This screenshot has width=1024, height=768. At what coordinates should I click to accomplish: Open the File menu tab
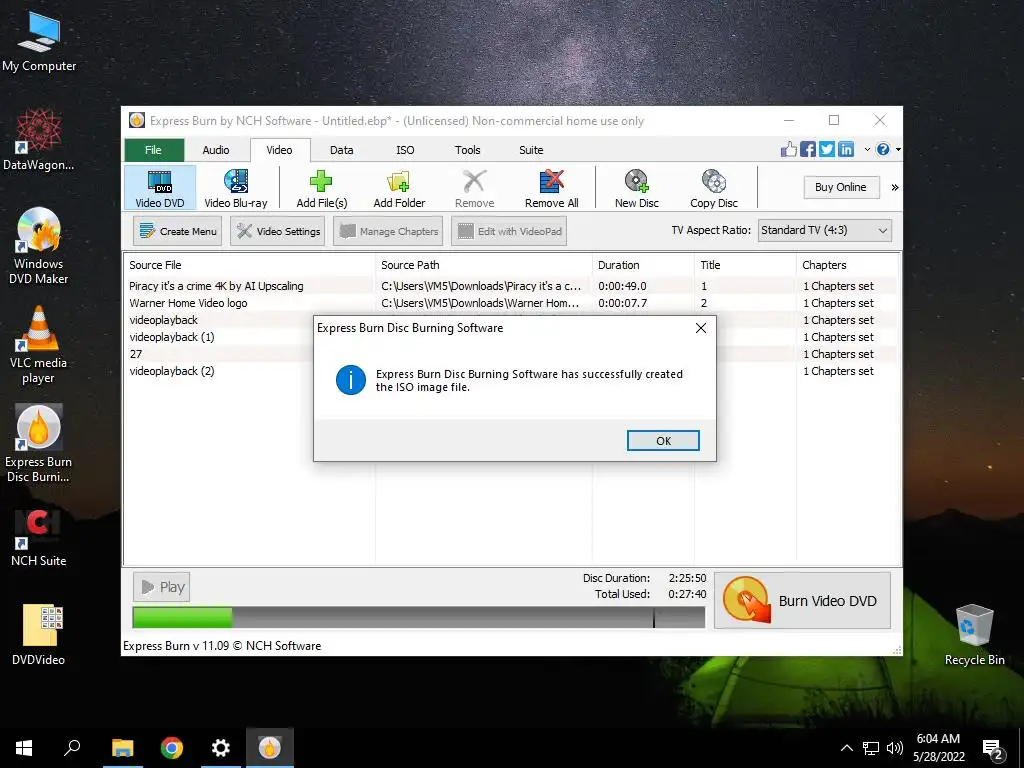(x=153, y=150)
